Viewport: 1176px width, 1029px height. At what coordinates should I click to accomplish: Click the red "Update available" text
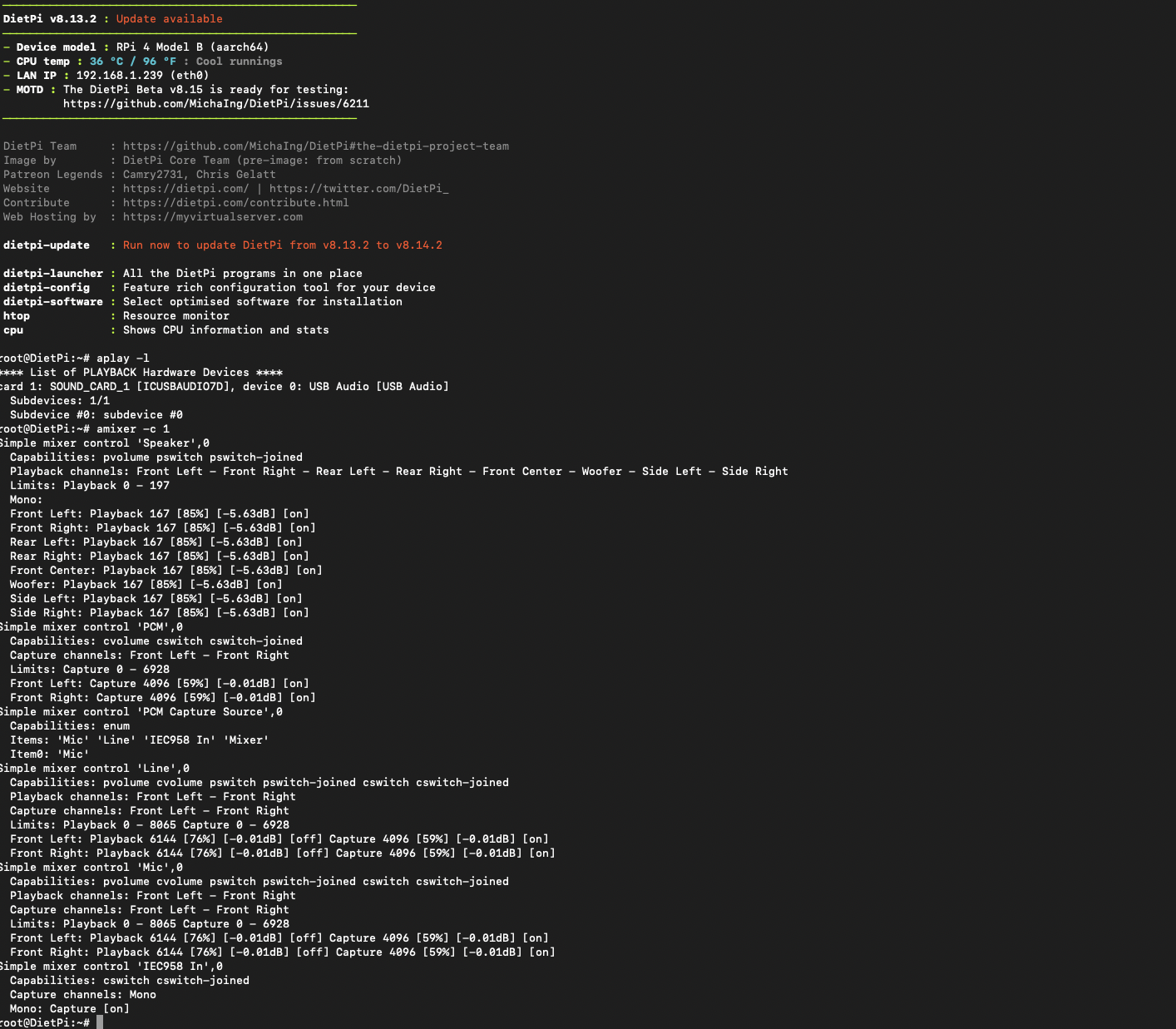pos(169,19)
